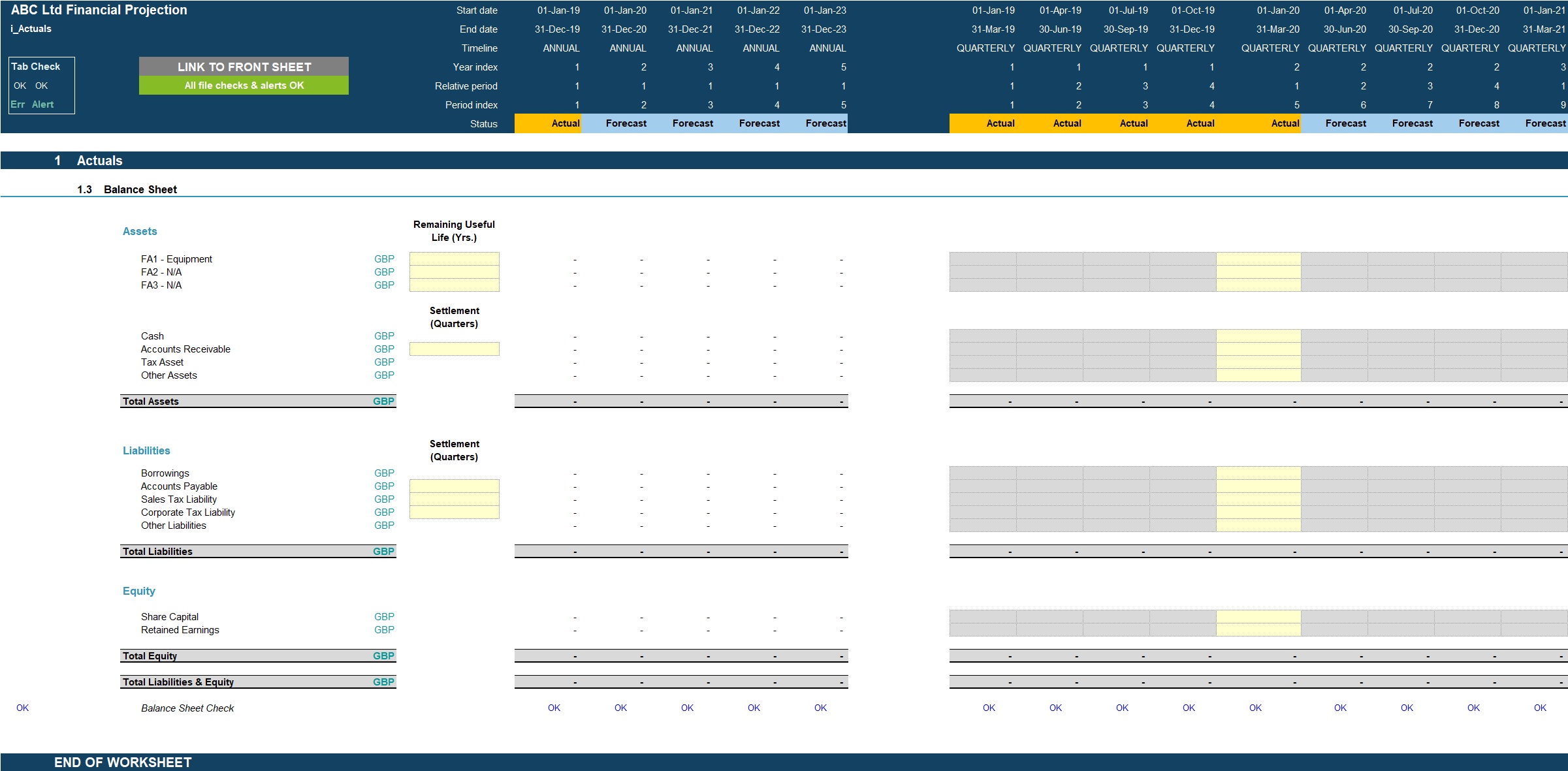
Task: Click the LINK TO FRONT SHEET button
Action: click(244, 67)
